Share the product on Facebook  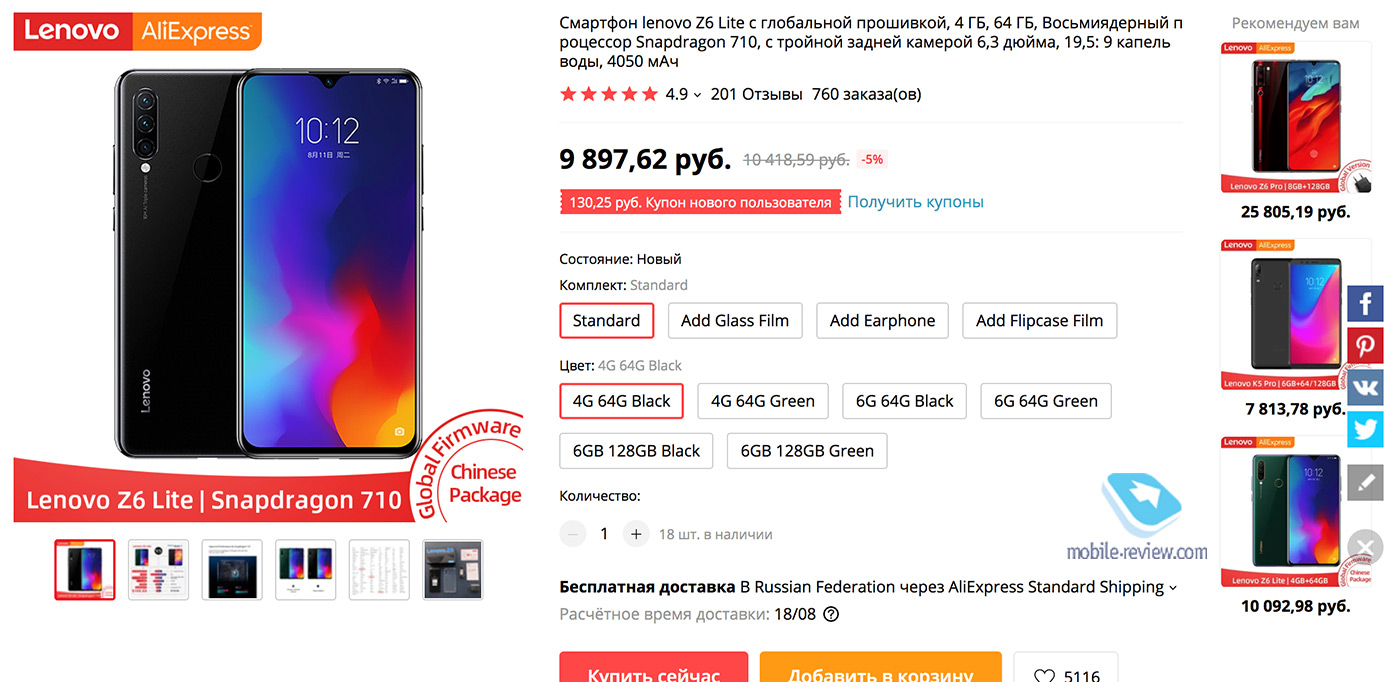pyautogui.click(x=1365, y=303)
